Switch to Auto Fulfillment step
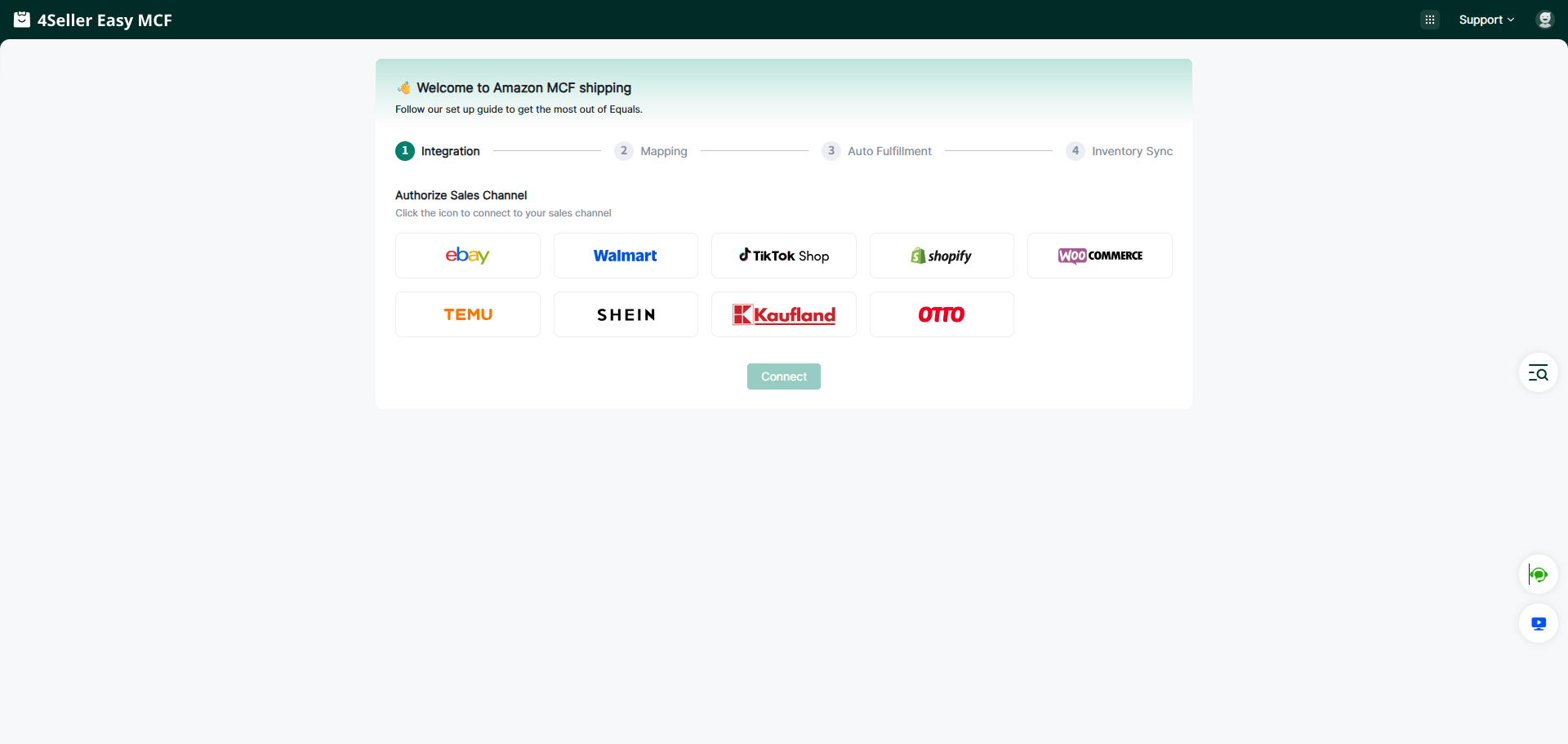This screenshot has width=1568, height=744. [877, 151]
